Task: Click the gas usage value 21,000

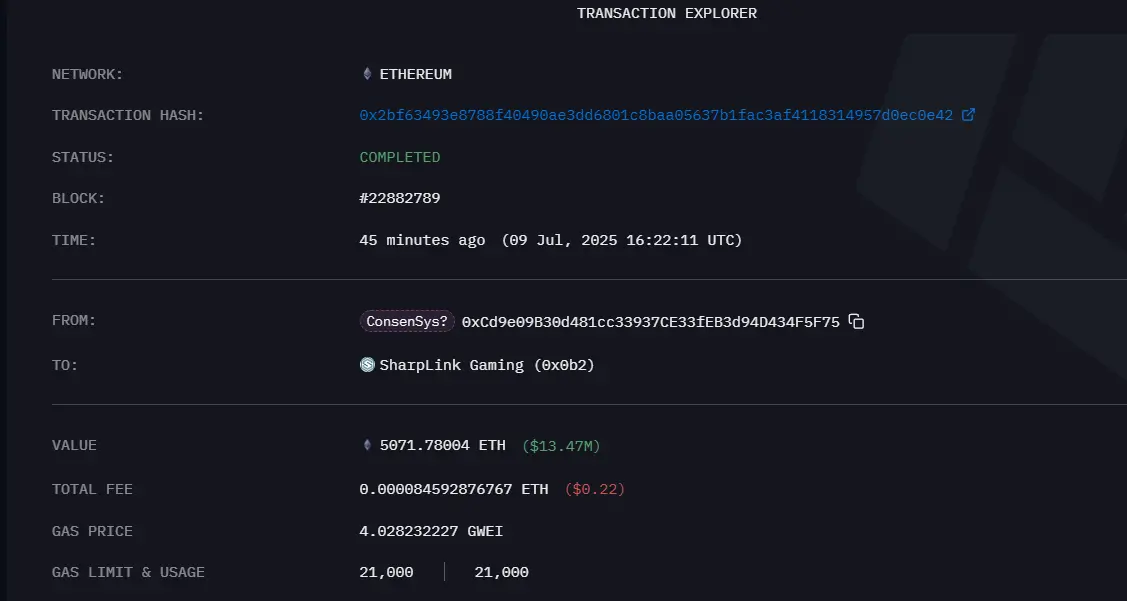Action: (x=500, y=571)
